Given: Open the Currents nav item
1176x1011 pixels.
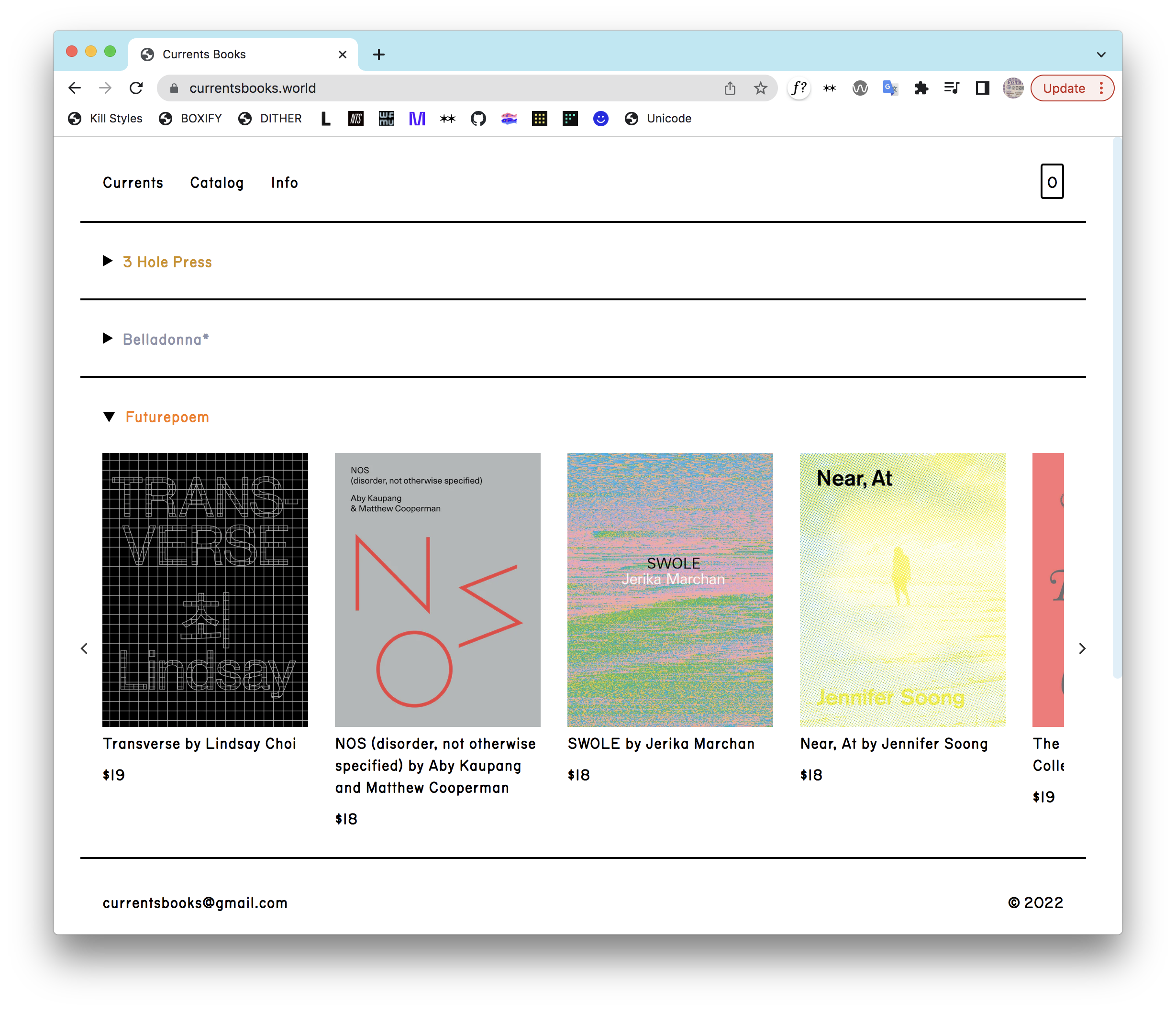Looking at the screenshot, I should [x=133, y=183].
